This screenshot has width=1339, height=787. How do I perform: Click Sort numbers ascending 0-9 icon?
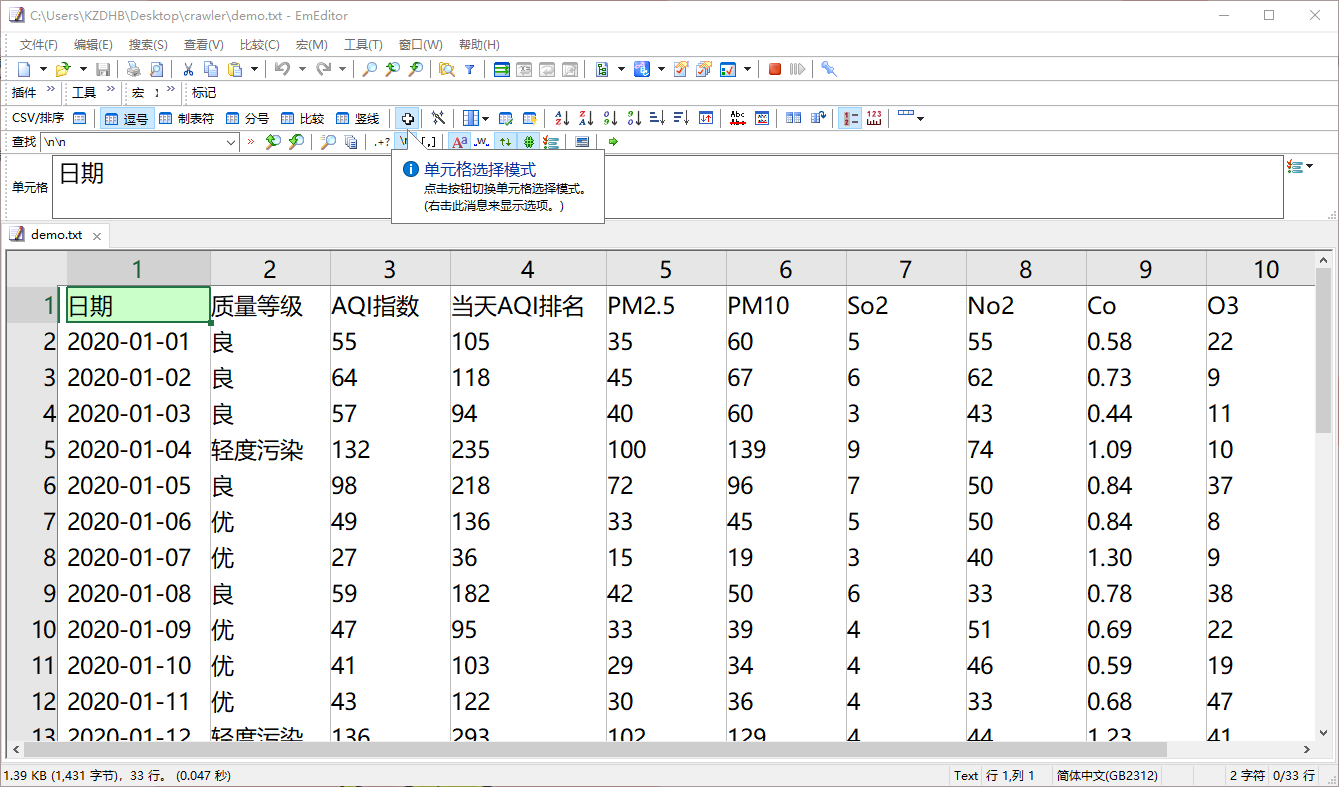click(x=610, y=118)
